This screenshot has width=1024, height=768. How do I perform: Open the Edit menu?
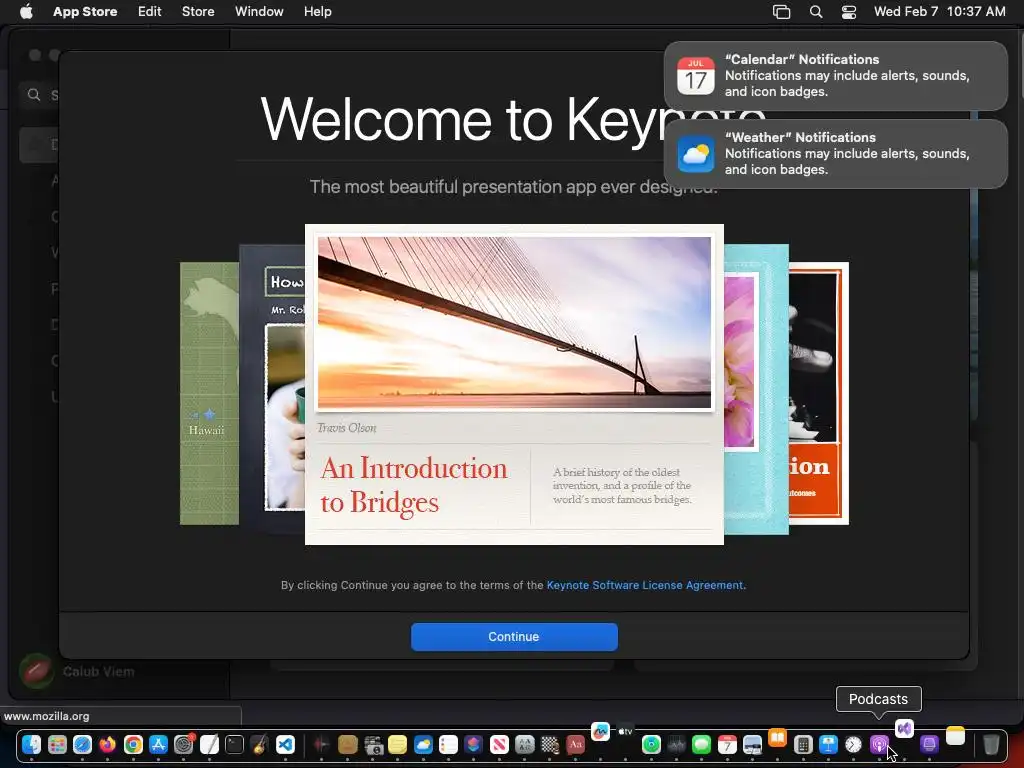click(x=150, y=11)
